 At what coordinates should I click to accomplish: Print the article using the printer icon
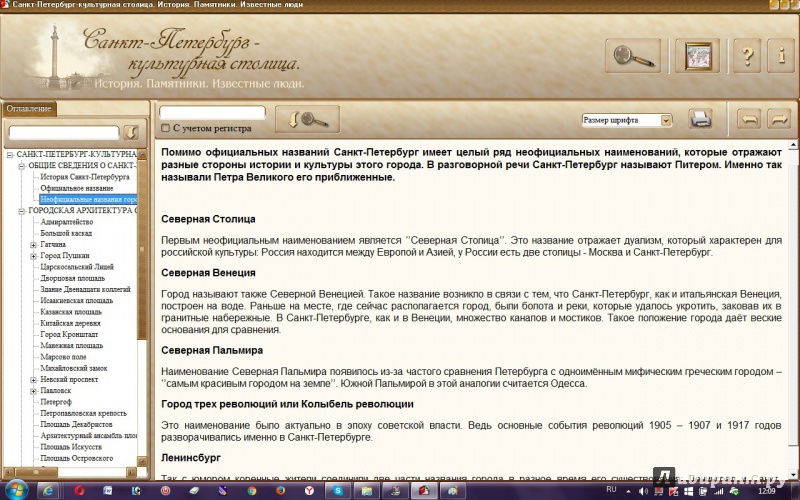point(700,119)
